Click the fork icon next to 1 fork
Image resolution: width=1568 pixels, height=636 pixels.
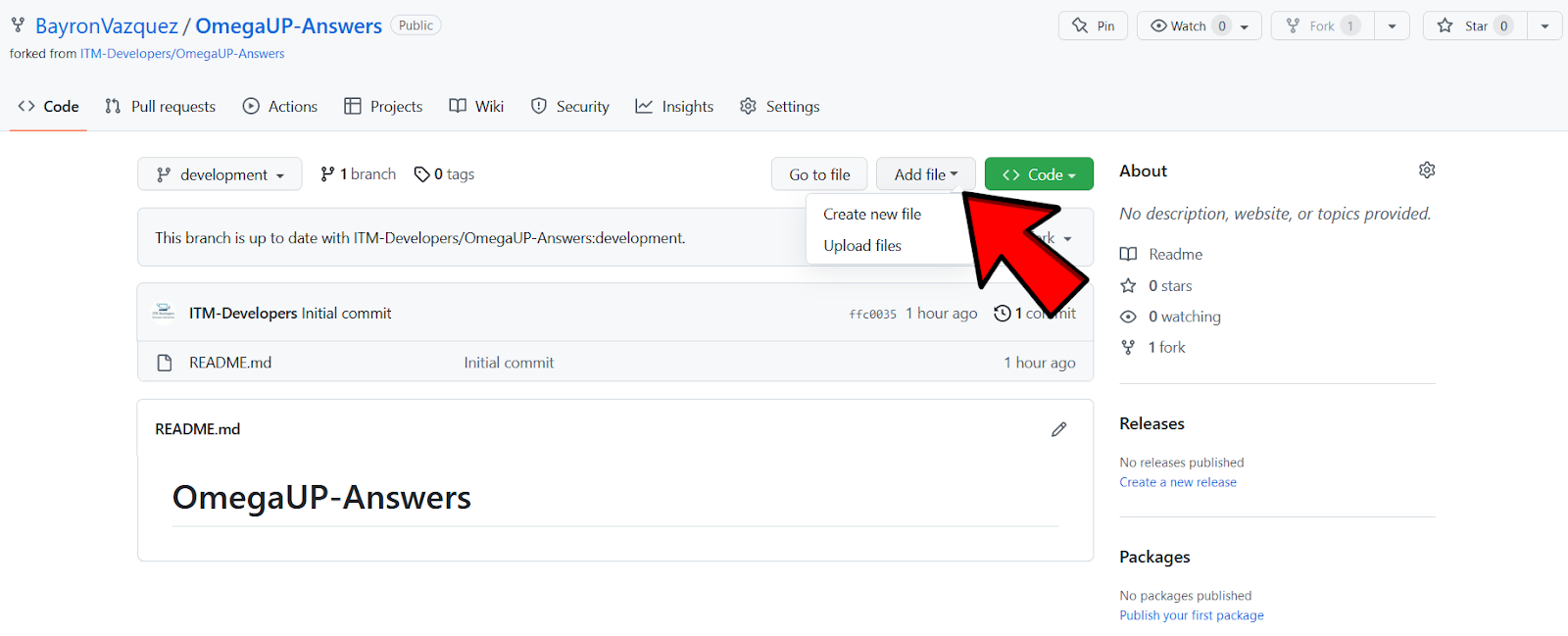pos(1129,347)
